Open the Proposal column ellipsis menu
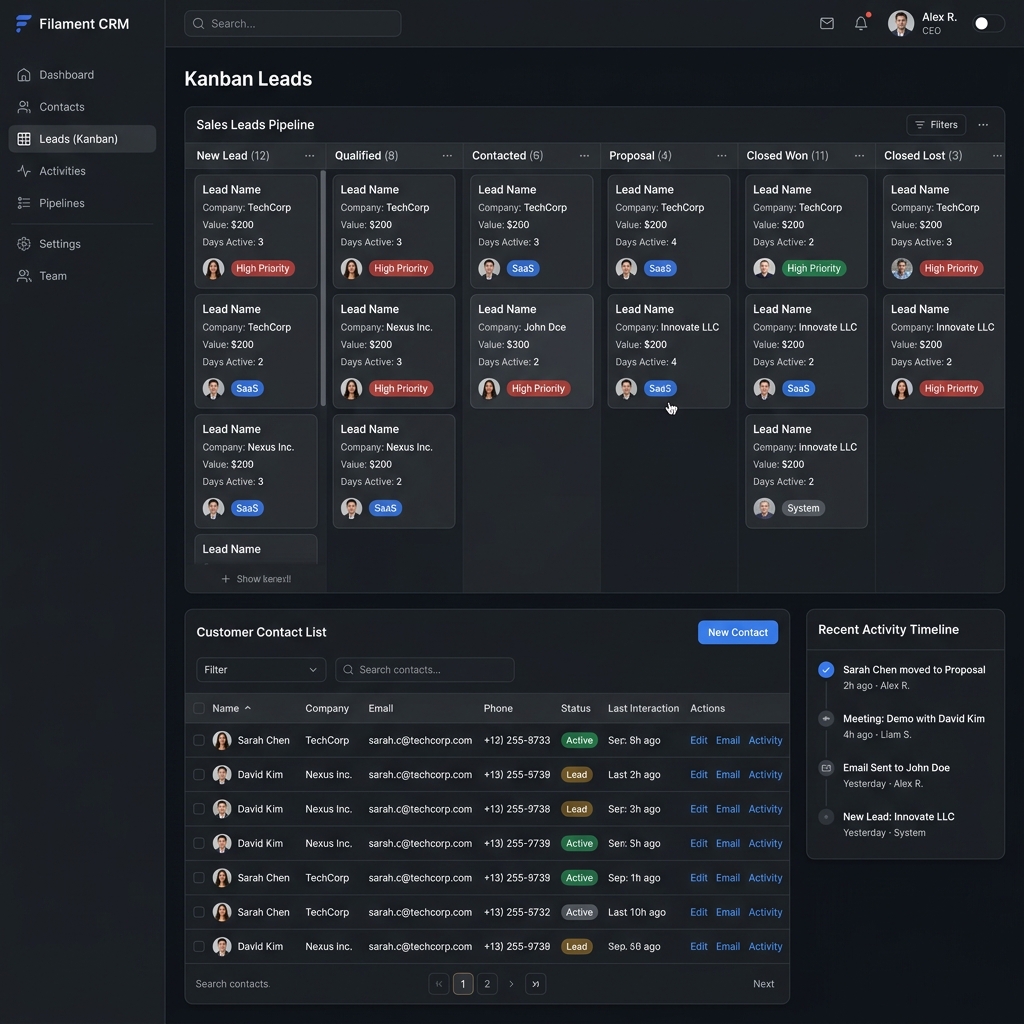Screen dimensions: 1024x1024 tap(722, 156)
